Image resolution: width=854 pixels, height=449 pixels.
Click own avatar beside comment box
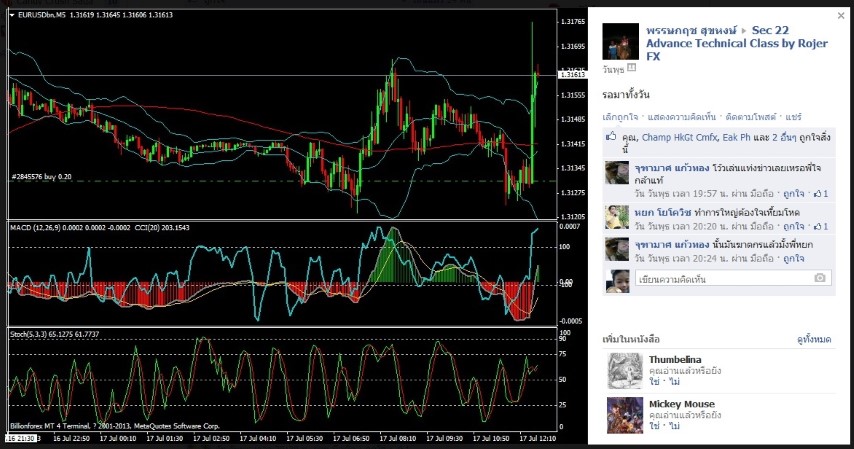click(617, 281)
